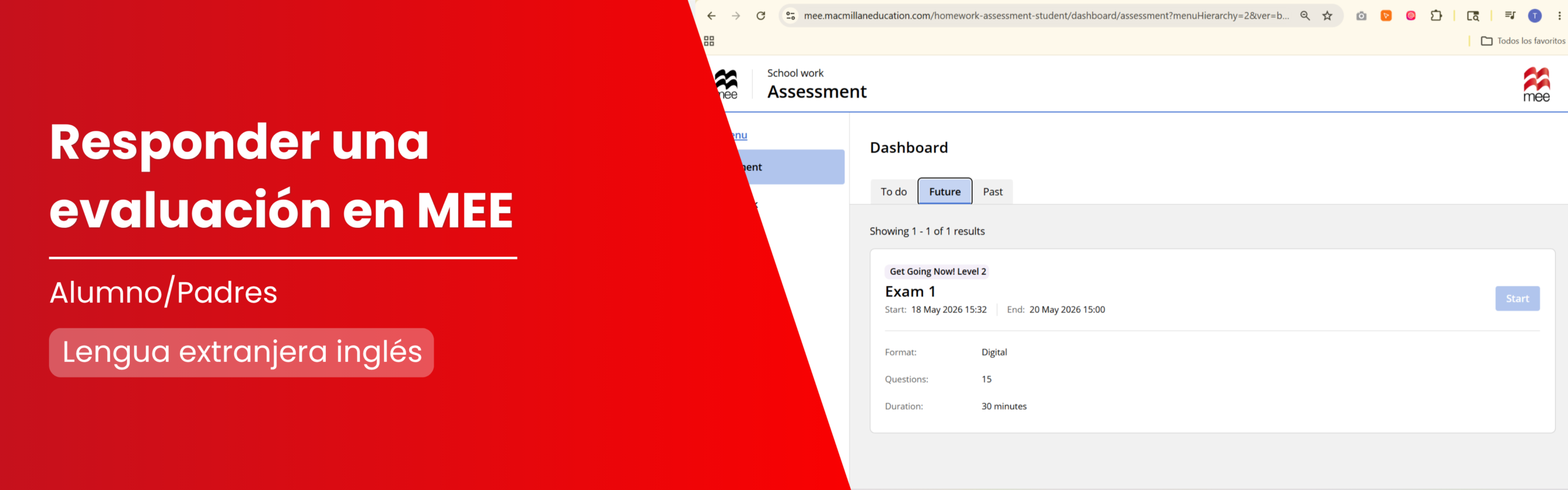Click the Exam 1 title
1568x490 pixels.
click(910, 292)
